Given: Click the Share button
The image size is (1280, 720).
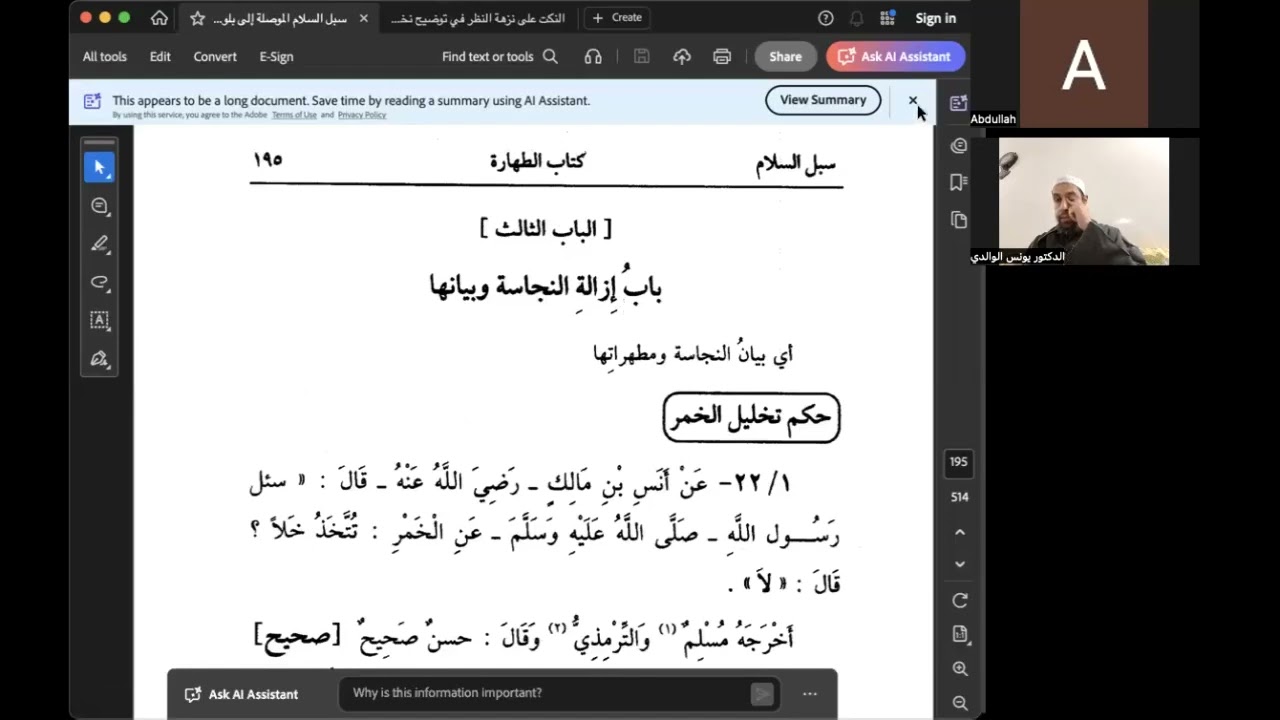Looking at the screenshot, I should [x=785, y=57].
